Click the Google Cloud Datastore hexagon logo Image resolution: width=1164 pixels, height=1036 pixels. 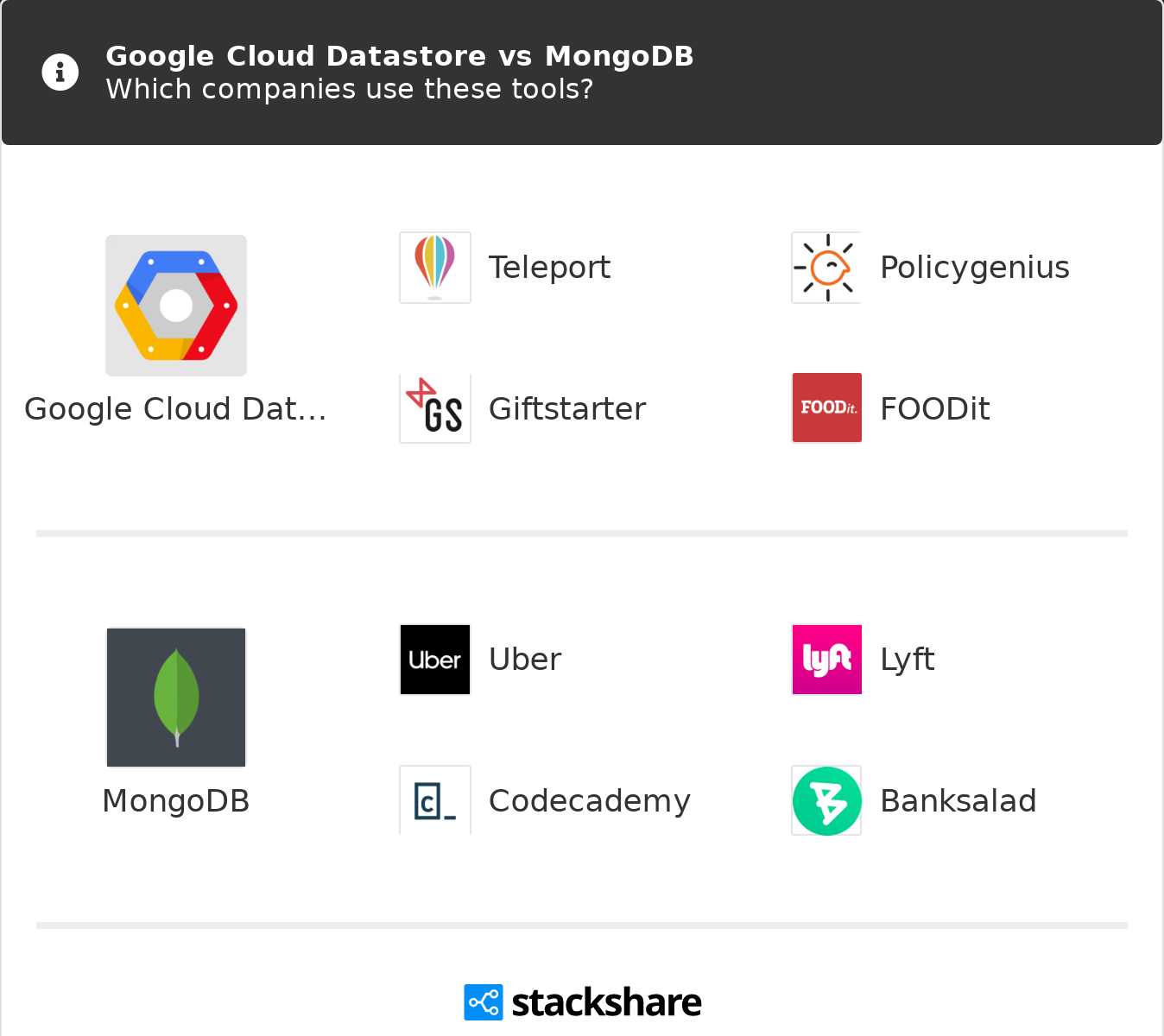click(176, 306)
